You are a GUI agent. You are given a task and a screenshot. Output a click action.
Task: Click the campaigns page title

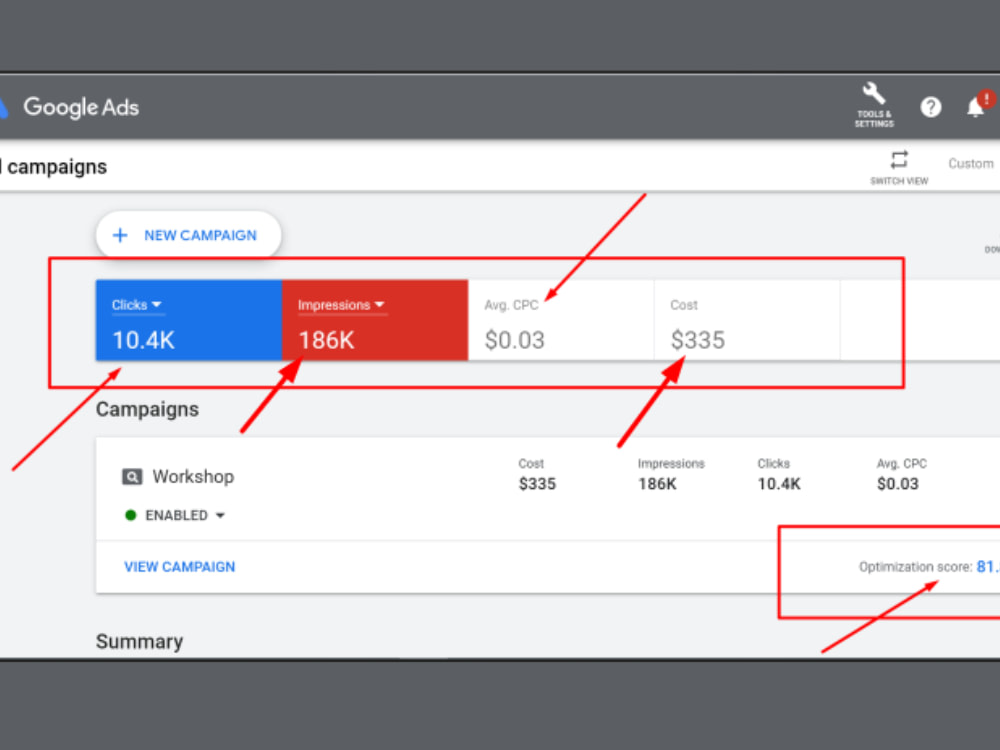coord(54,166)
